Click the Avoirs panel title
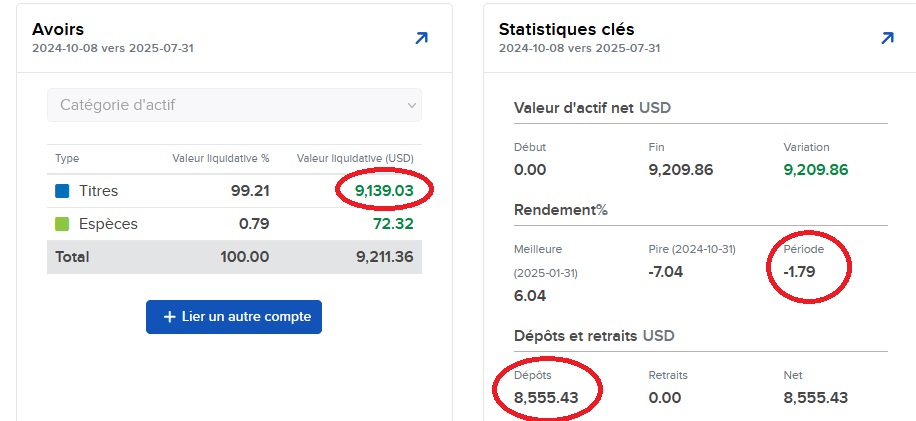Screen dimensions: 916x421 point(57,29)
